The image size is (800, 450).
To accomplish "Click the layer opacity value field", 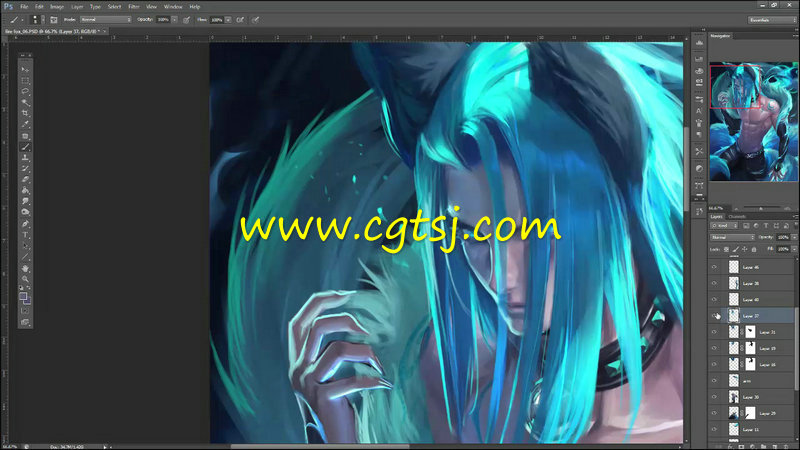I will 783,237.
